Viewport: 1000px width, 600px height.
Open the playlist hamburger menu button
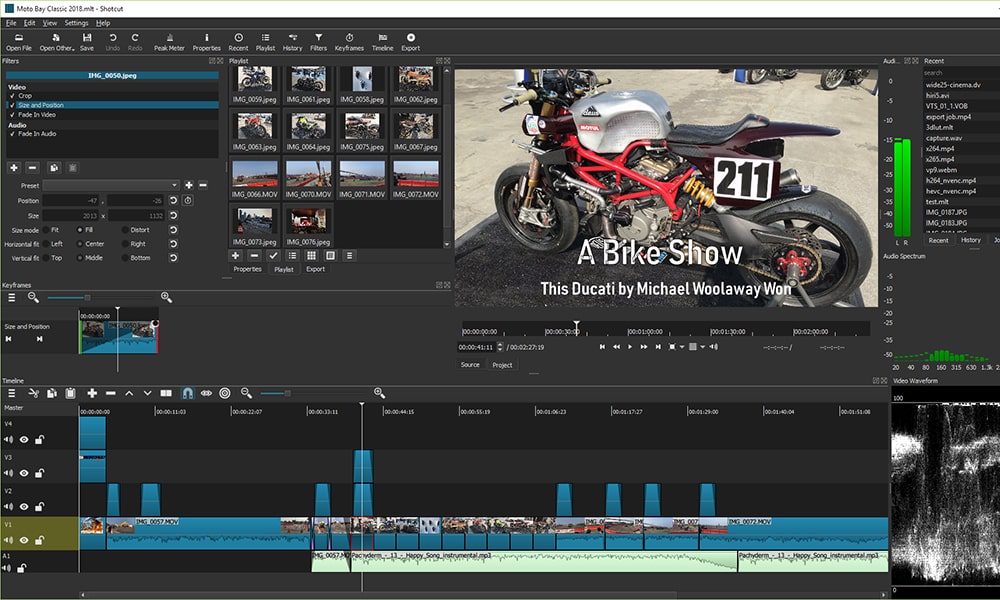tap(349, 255)
